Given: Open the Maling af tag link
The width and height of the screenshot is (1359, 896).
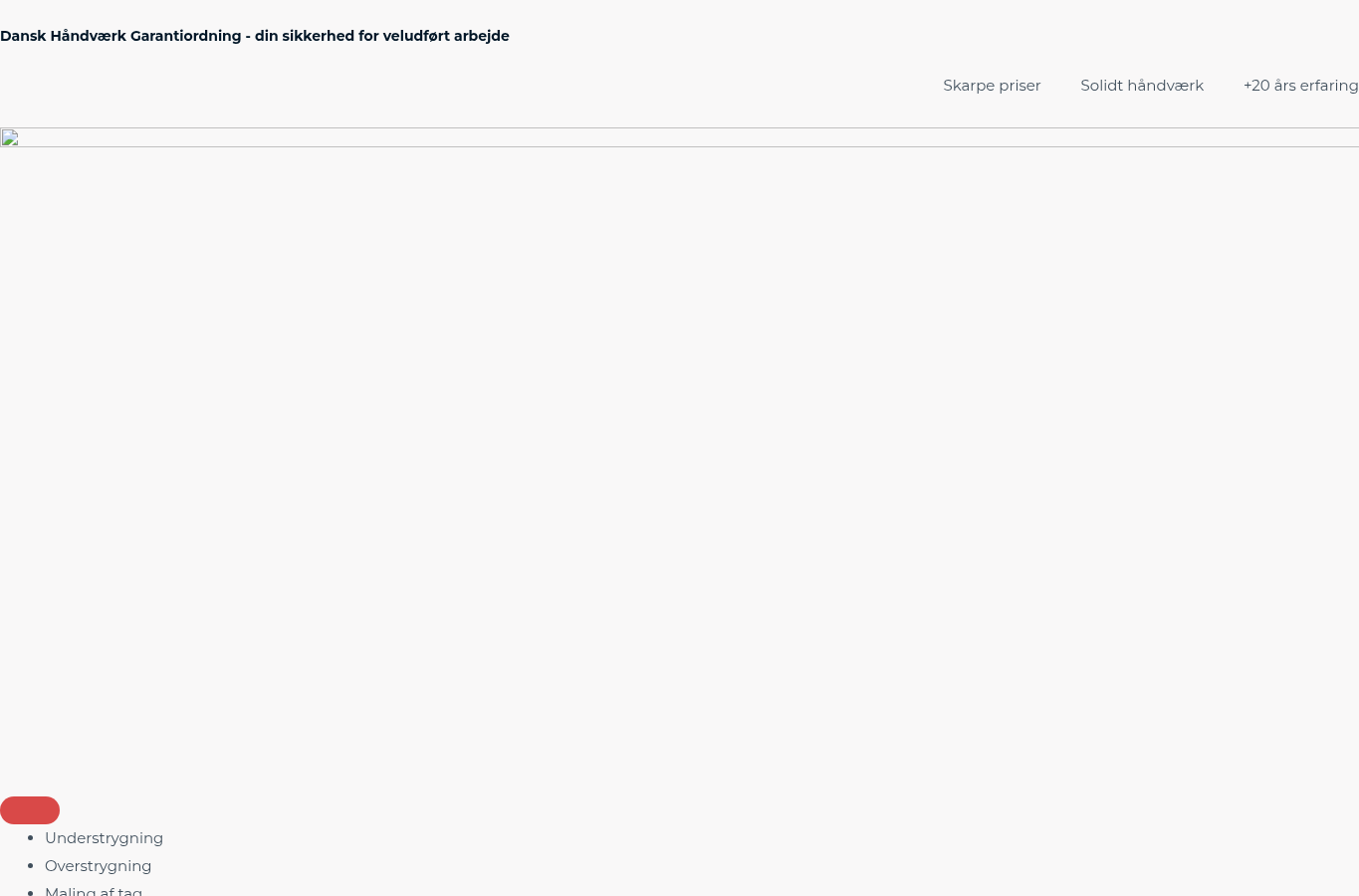Looking at the screenshot, I should pos(94,891).
